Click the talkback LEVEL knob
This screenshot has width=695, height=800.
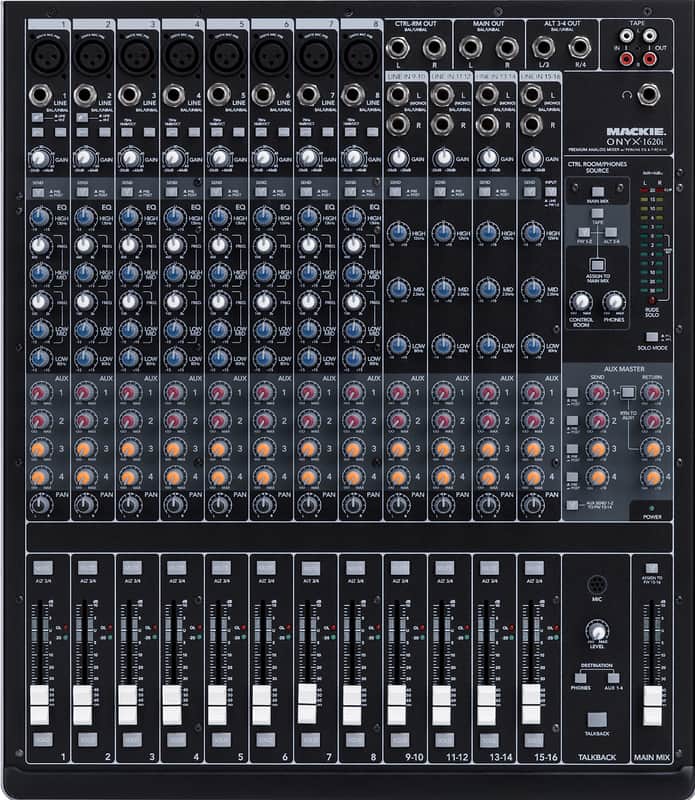[597, 631]
